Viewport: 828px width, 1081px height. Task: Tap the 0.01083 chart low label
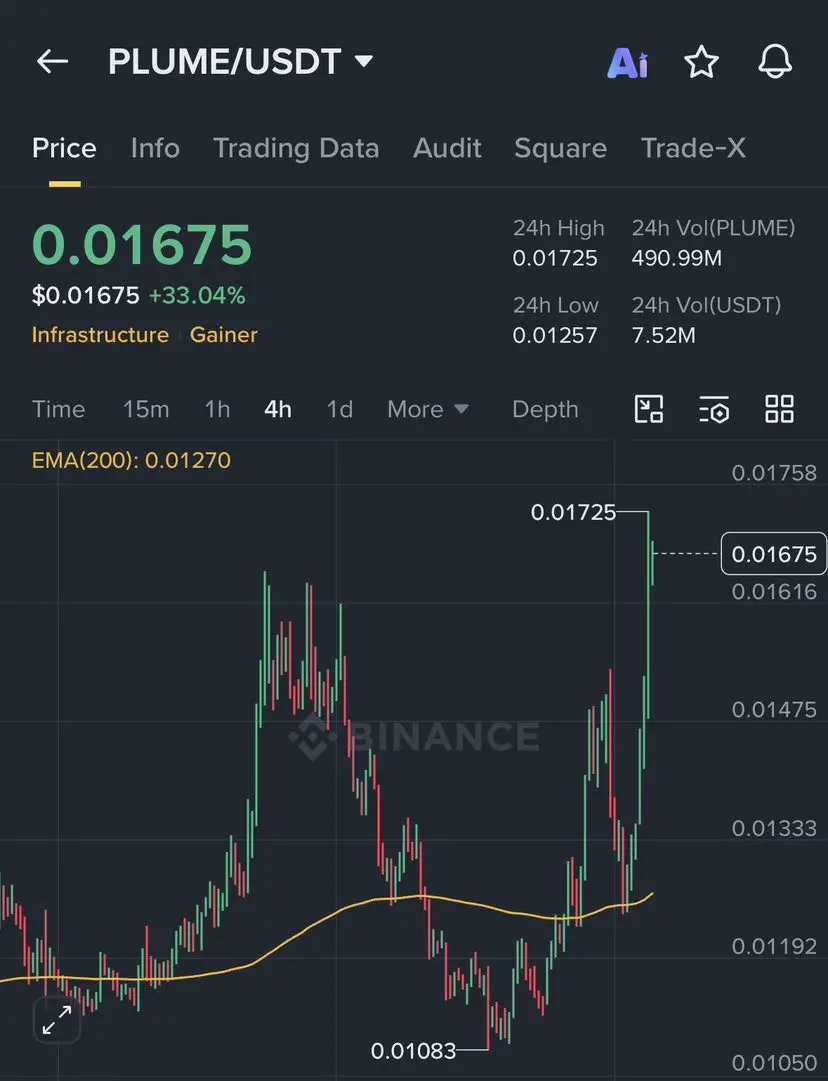click(413, 1051)
